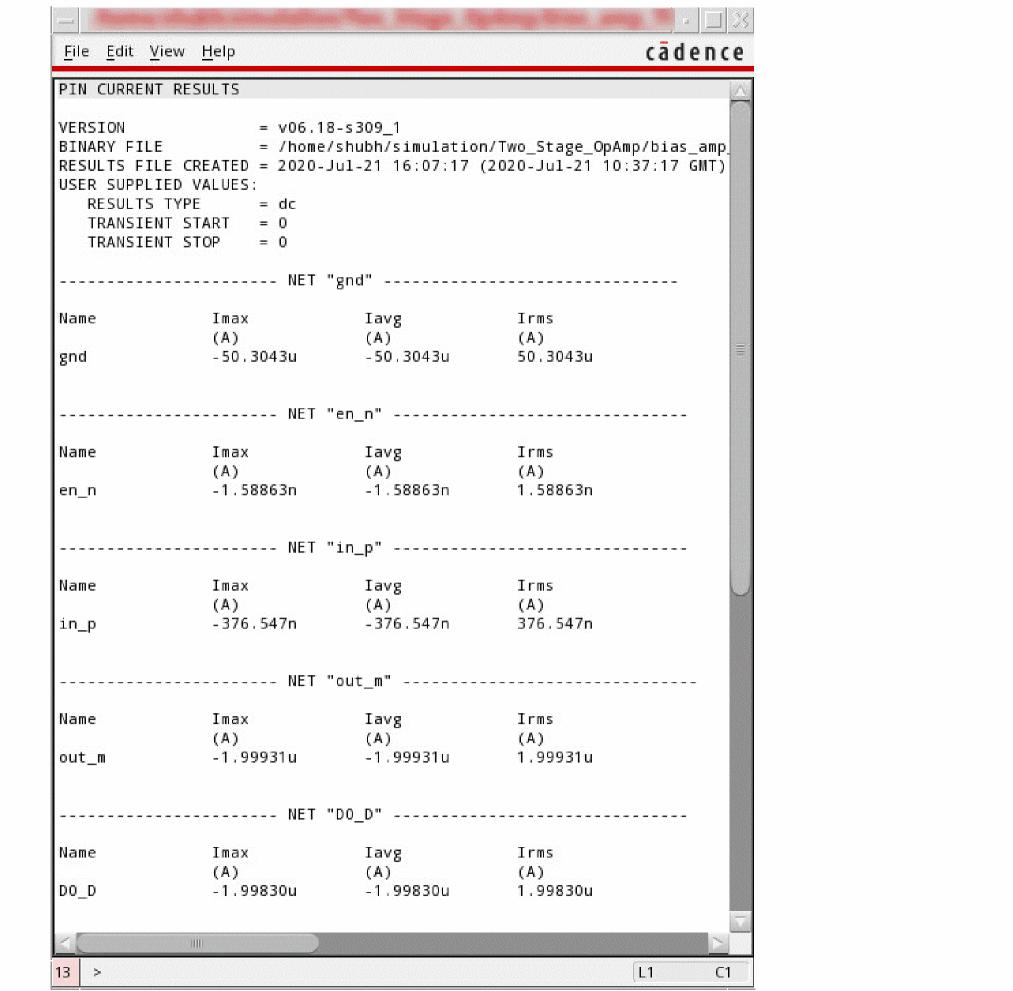The image size is (1013, 991).
Task: Click the USER SUPPLIED VALUES label
Action: 158,185
